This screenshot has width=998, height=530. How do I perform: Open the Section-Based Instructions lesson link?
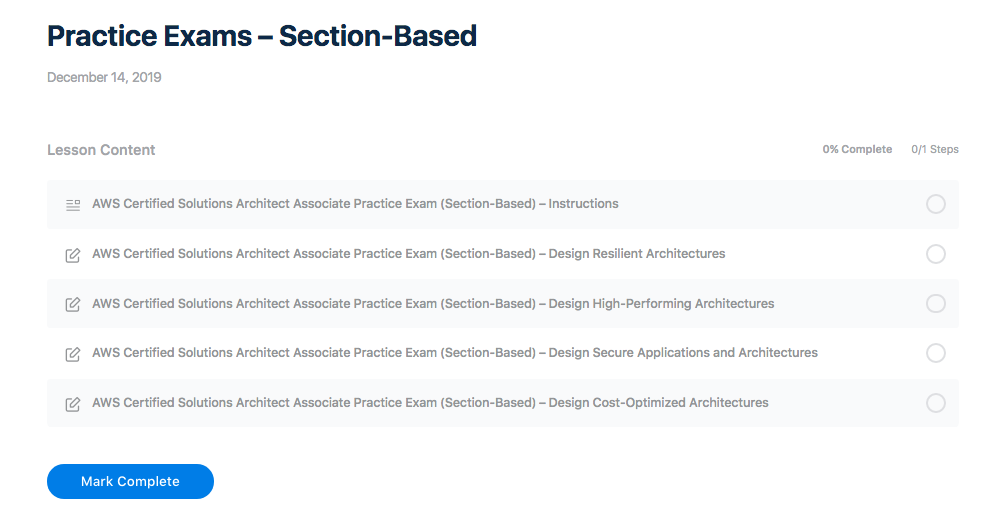[x=355, y=204]
